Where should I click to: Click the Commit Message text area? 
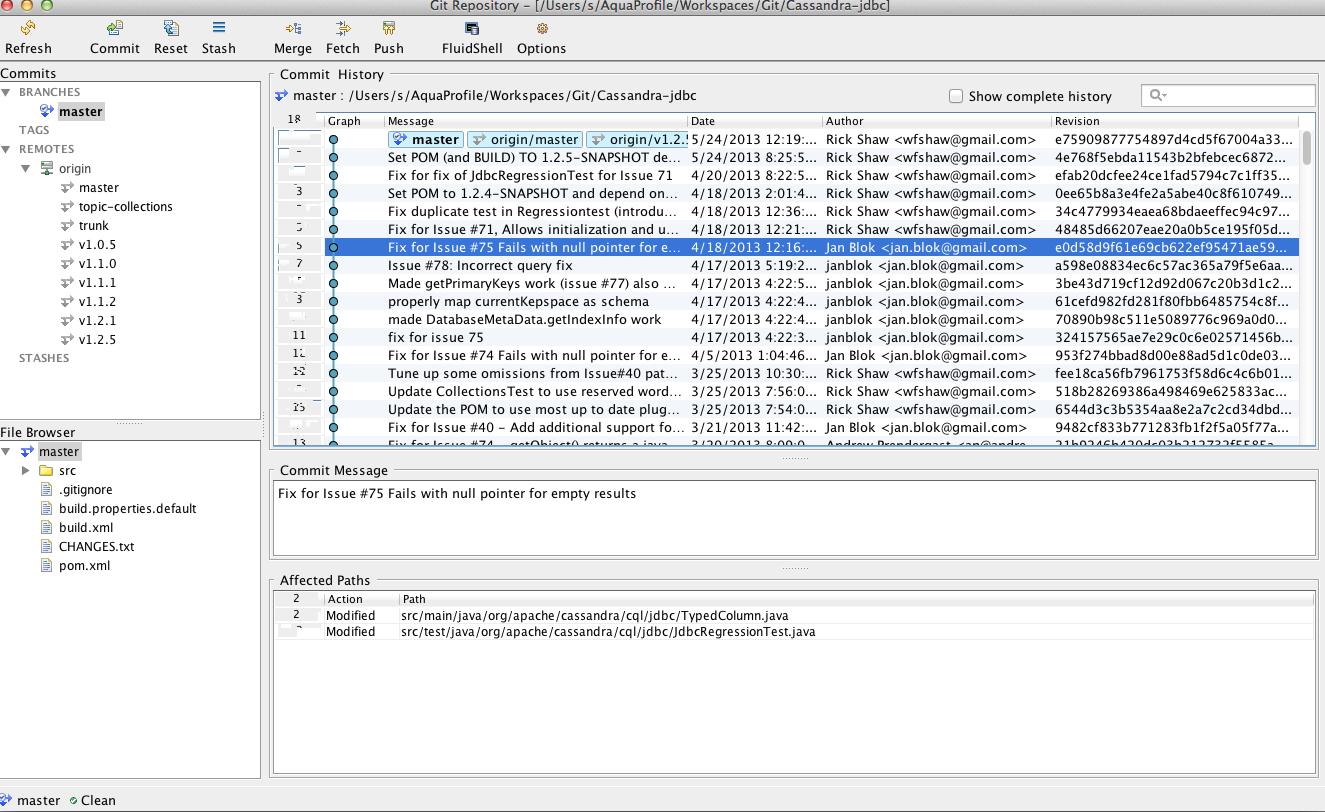pyautogui.click(x=794, y=517)
